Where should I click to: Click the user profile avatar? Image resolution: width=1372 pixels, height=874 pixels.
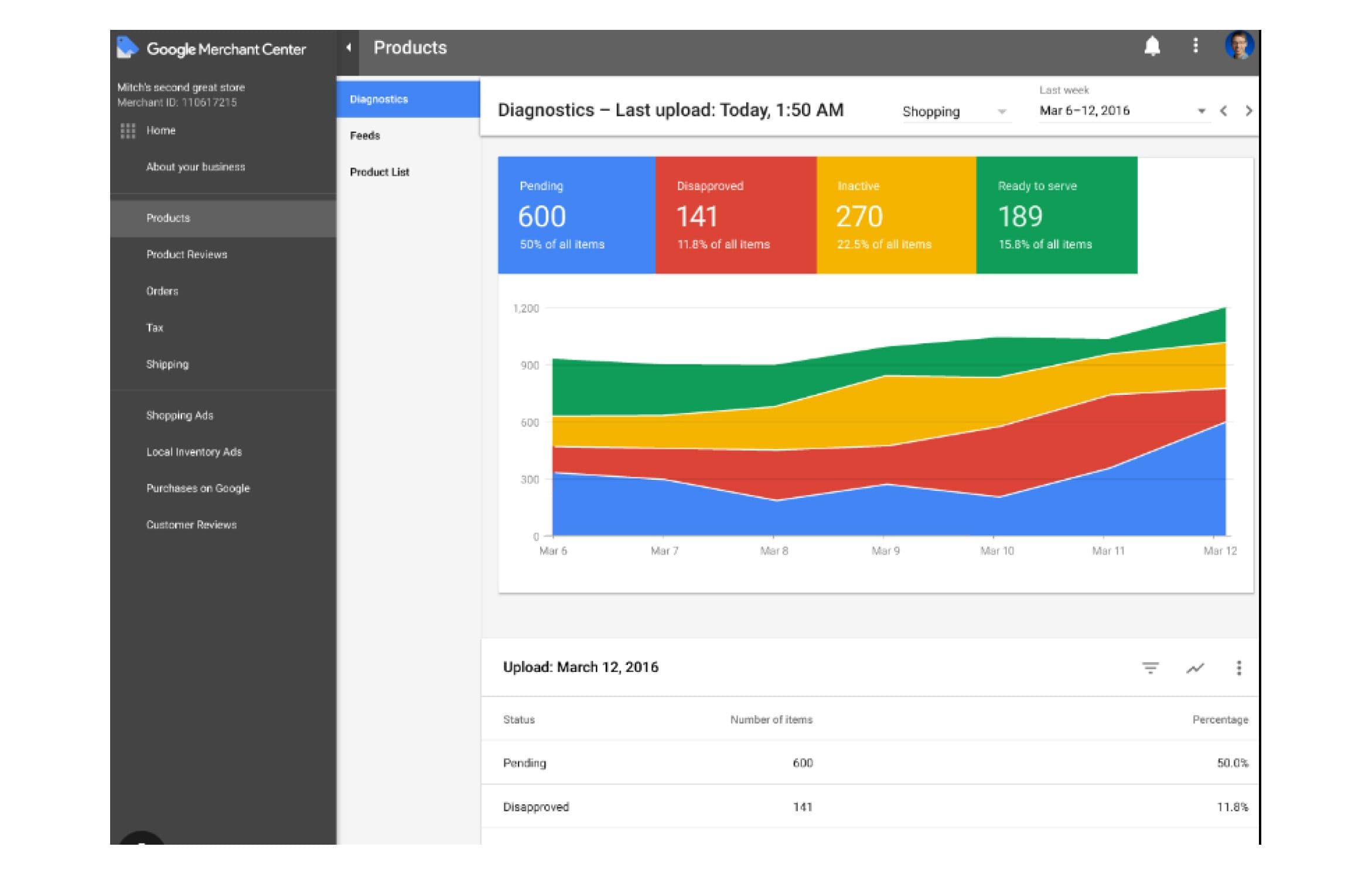click(1239, 45)
